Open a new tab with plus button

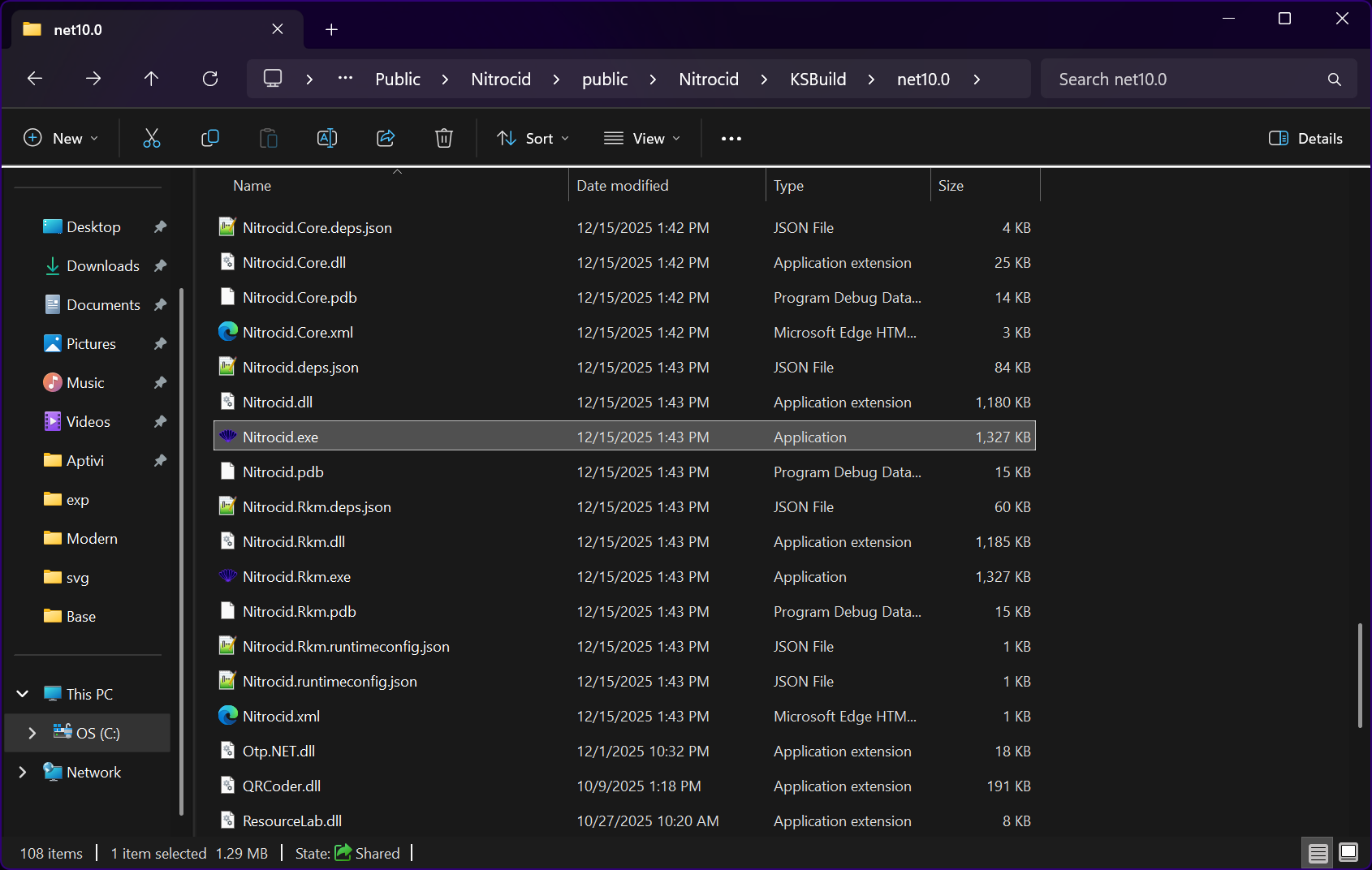331,30
